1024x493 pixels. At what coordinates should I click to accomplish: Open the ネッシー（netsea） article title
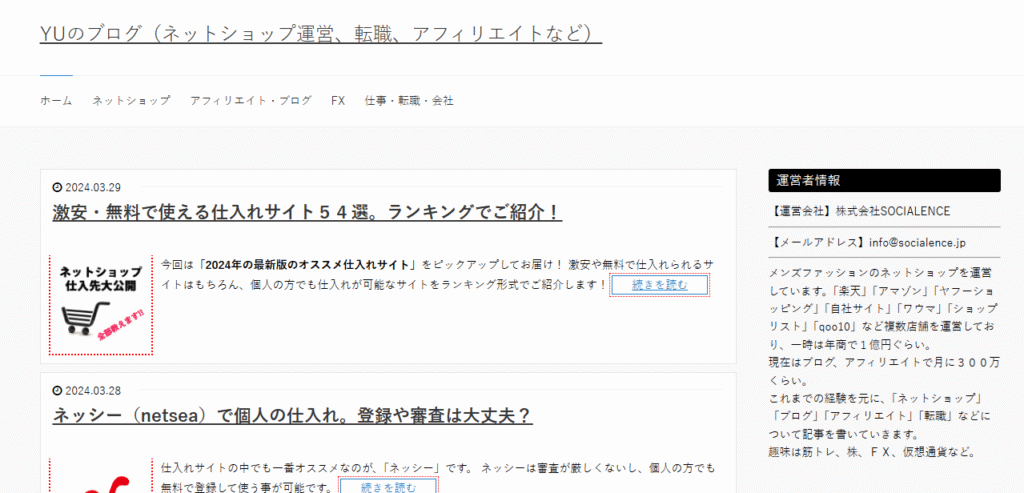click(292, 416)
